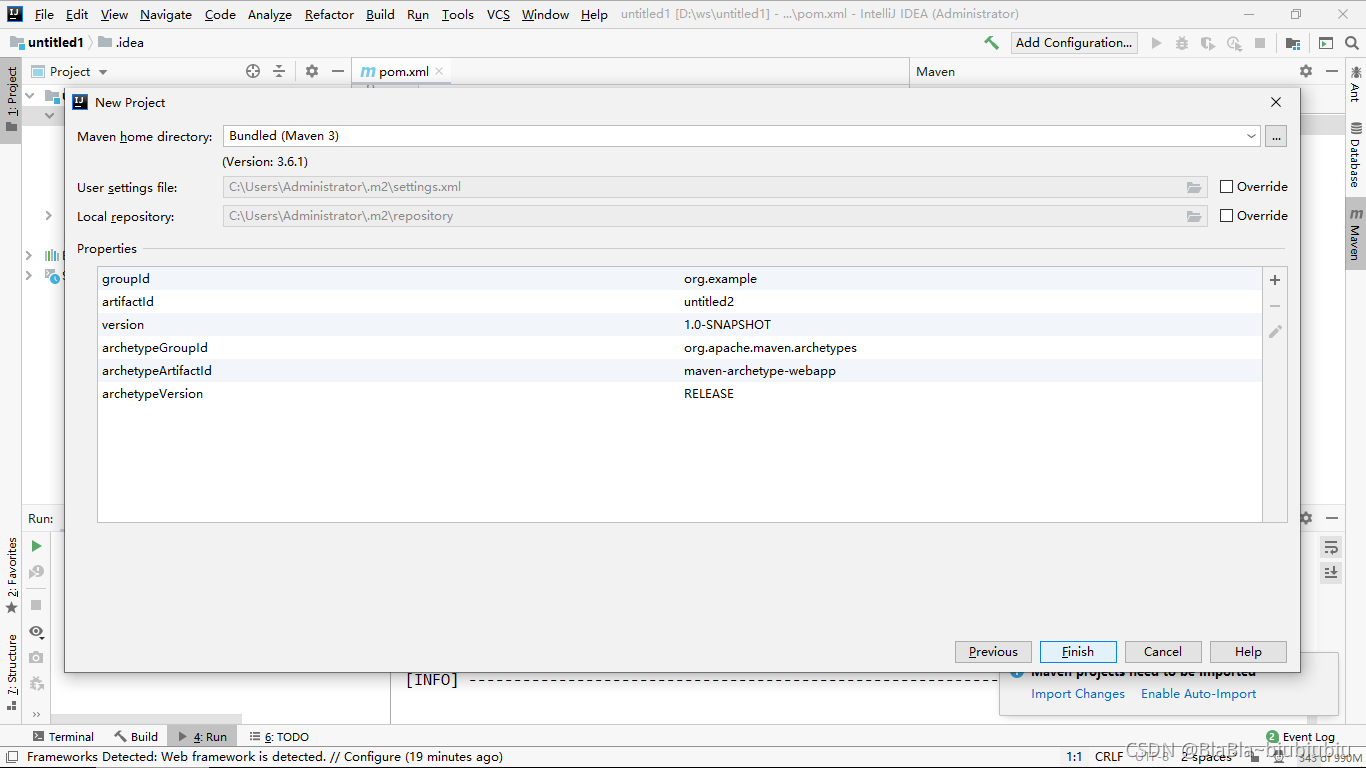
Task: Click folder icon in Local repository field
Action: coord(1194,216)
